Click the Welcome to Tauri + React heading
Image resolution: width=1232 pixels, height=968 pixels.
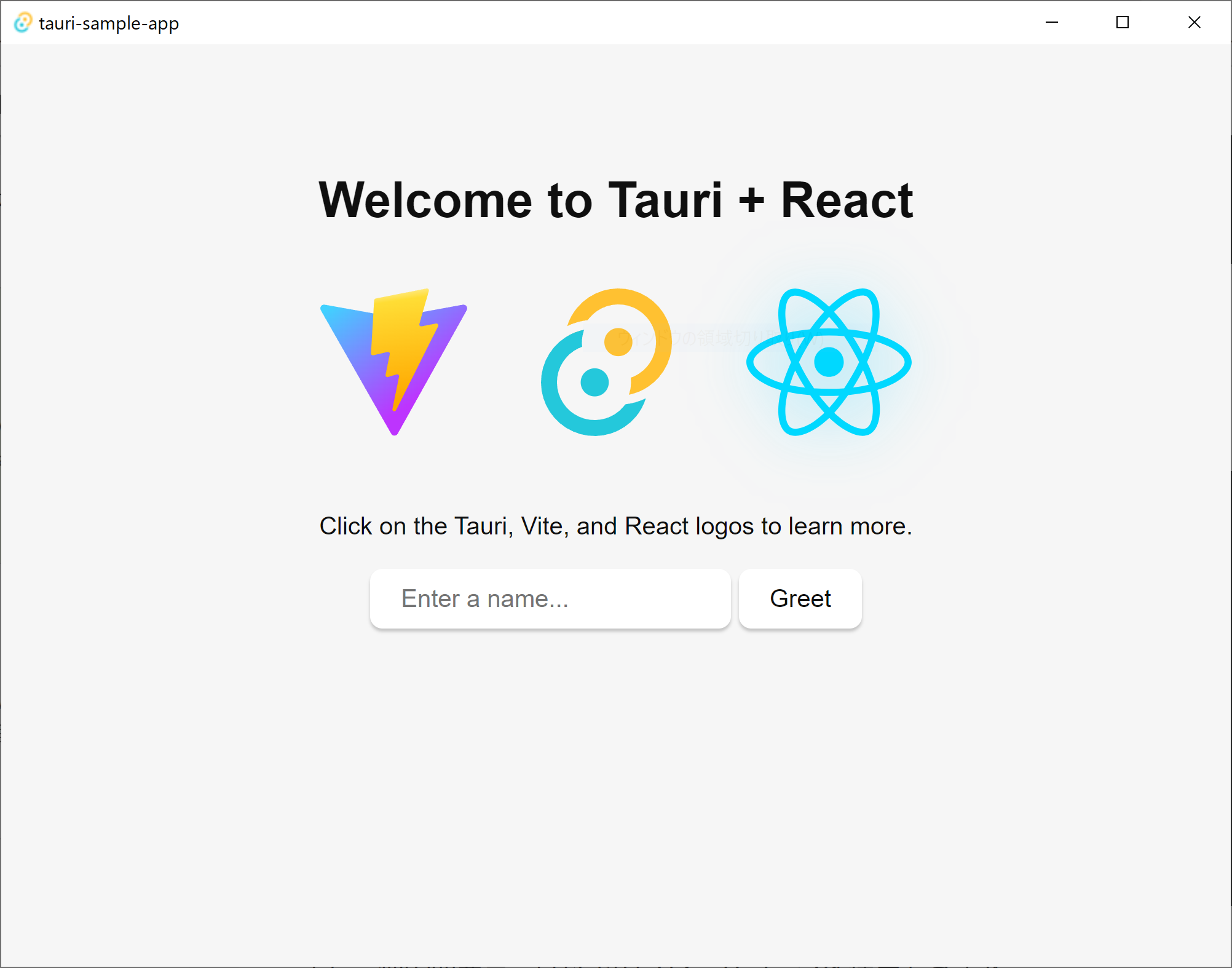(615, 199)
